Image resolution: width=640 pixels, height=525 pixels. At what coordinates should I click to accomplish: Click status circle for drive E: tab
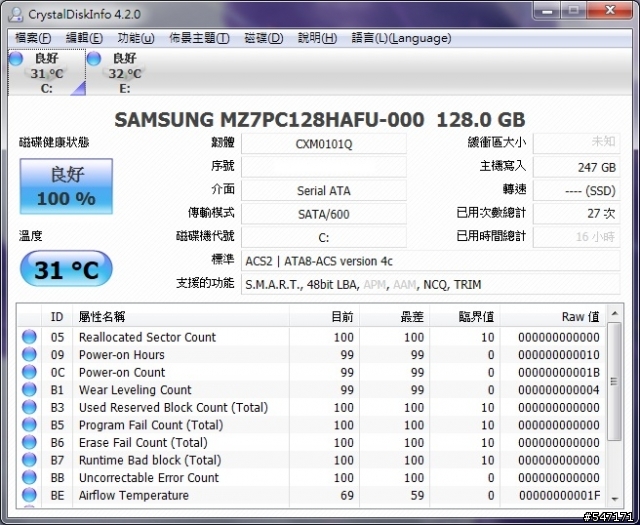tap(93, 58)
